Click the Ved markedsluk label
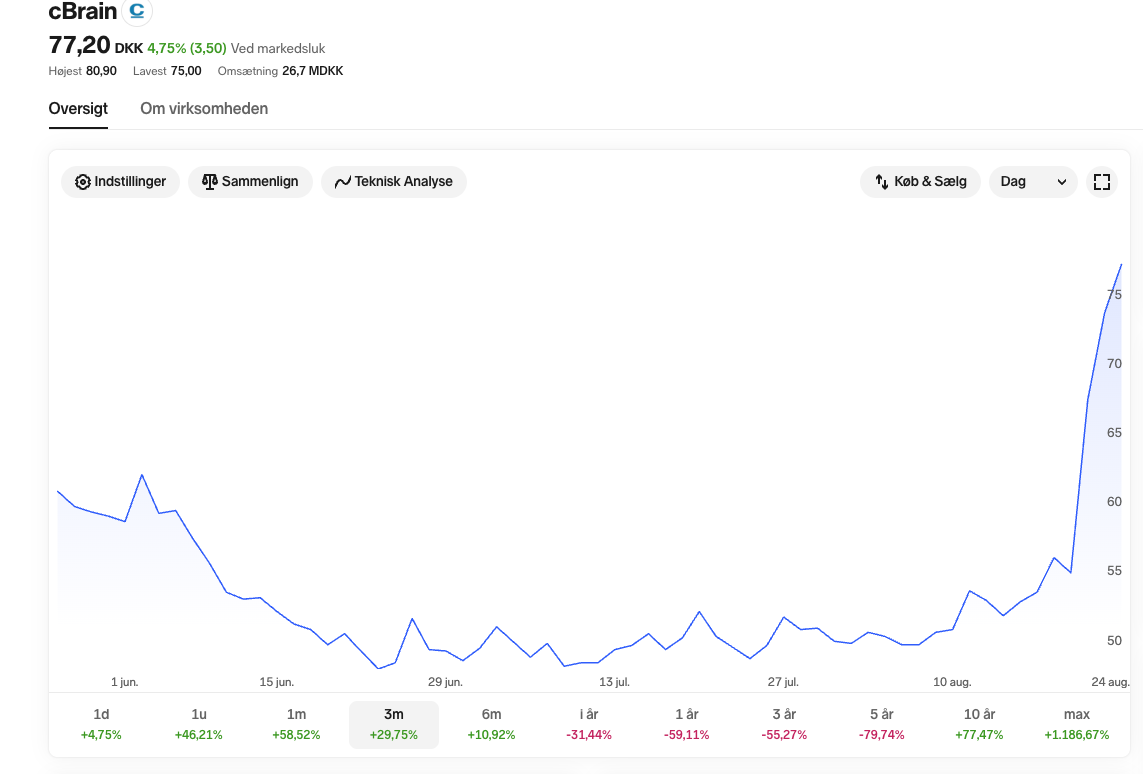 click(x=278, y=49)
